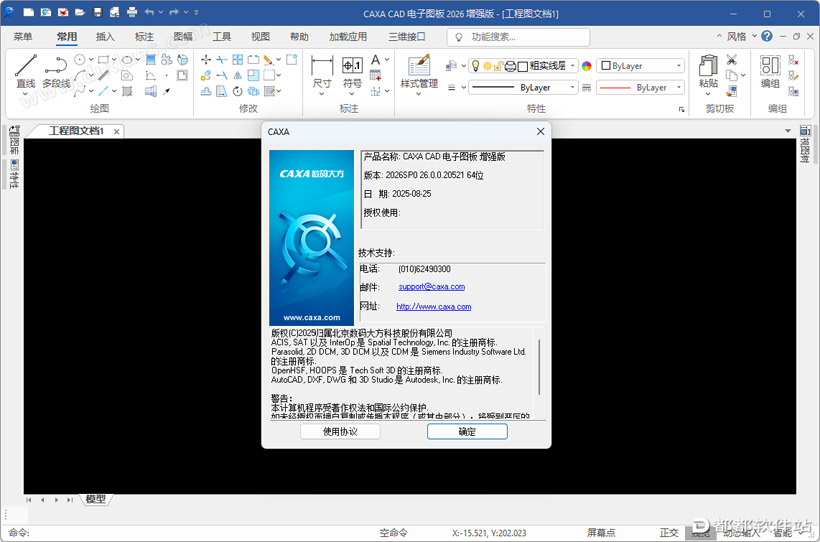This screenshot has width=820, height=542.
Task: Open the 尺寸 dimension tool
Action: point(322,71)
